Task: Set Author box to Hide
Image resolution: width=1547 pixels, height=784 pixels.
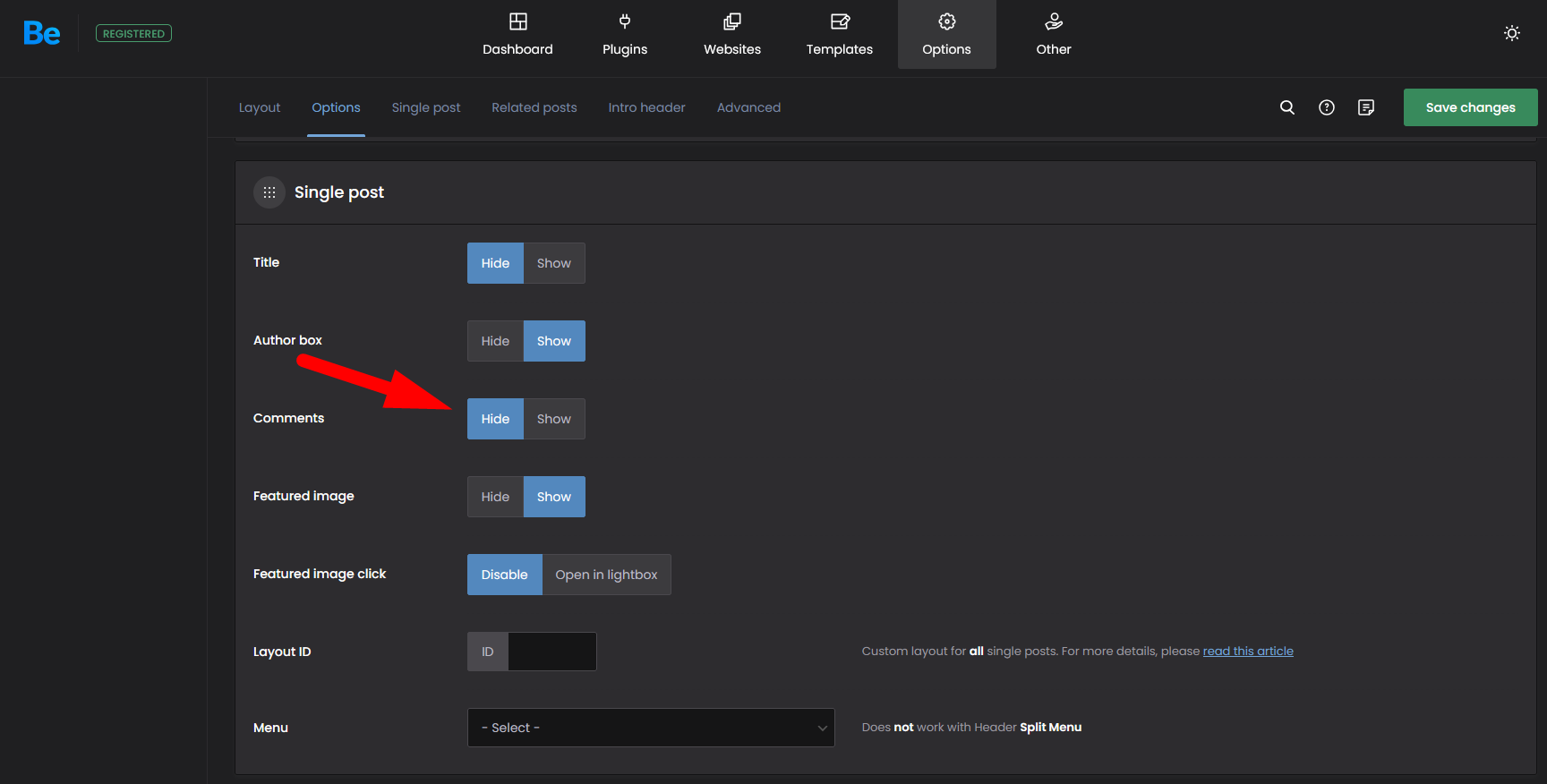Action: point(495,341)
